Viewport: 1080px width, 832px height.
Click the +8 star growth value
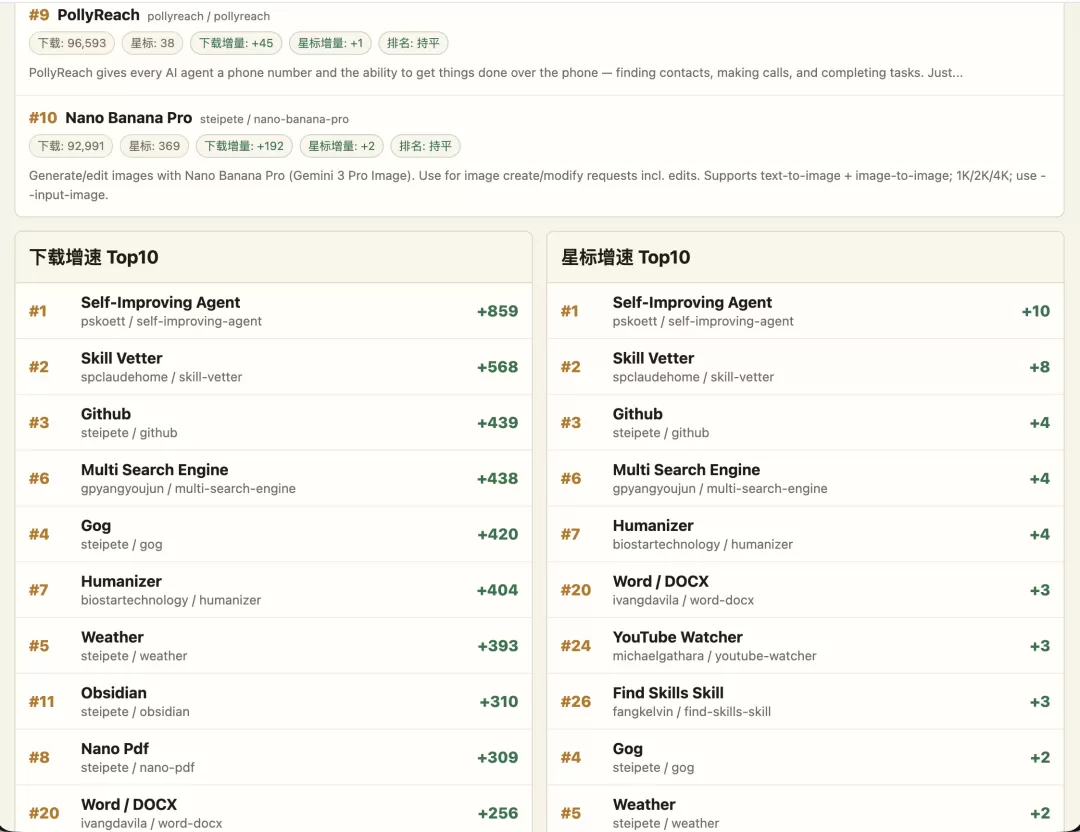pos(1039,367)
